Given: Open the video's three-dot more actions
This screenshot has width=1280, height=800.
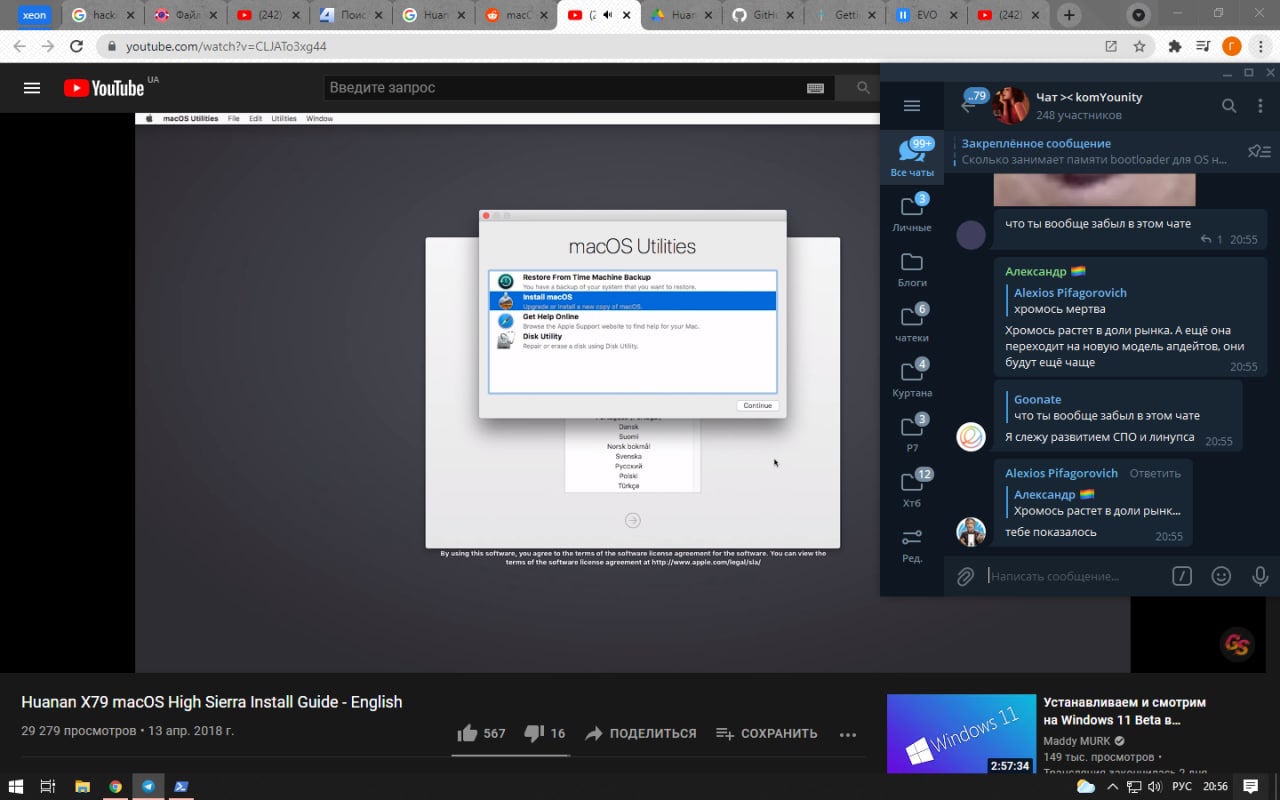Looking at the screenshot, I should 848,734.
